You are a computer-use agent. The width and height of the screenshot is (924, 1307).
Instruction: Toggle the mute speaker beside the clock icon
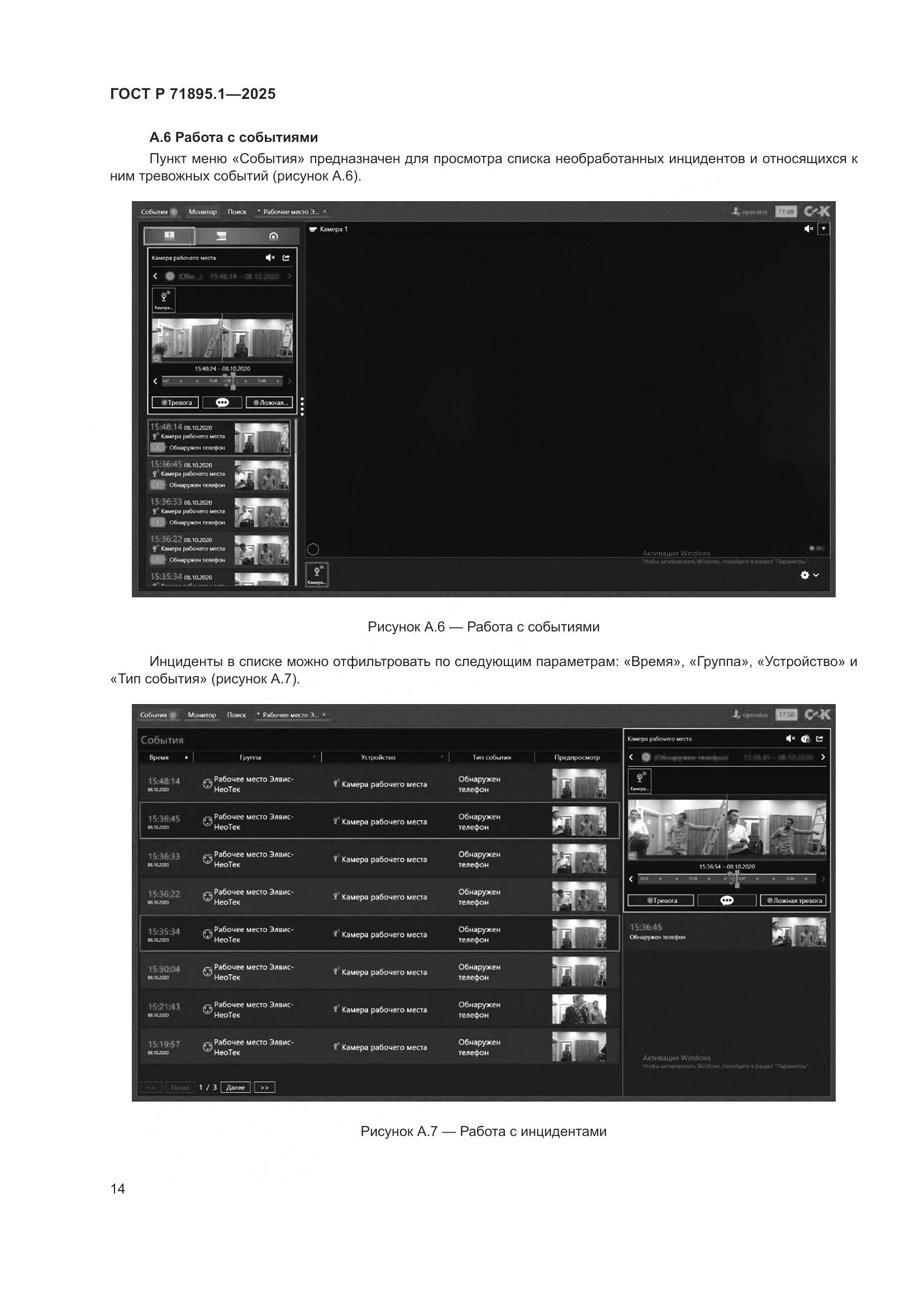click(790, 739)
